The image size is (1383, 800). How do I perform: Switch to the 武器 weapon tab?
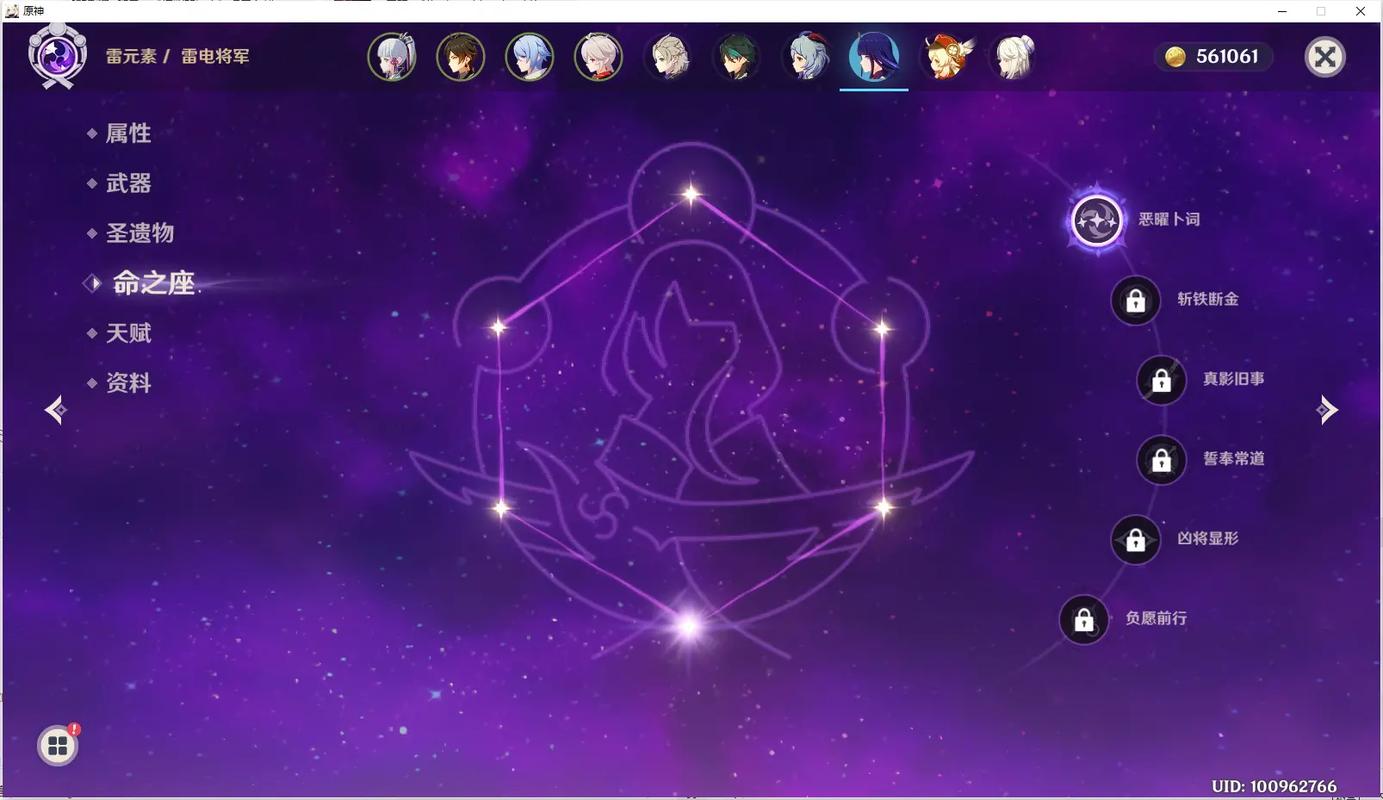click(128, 183)
